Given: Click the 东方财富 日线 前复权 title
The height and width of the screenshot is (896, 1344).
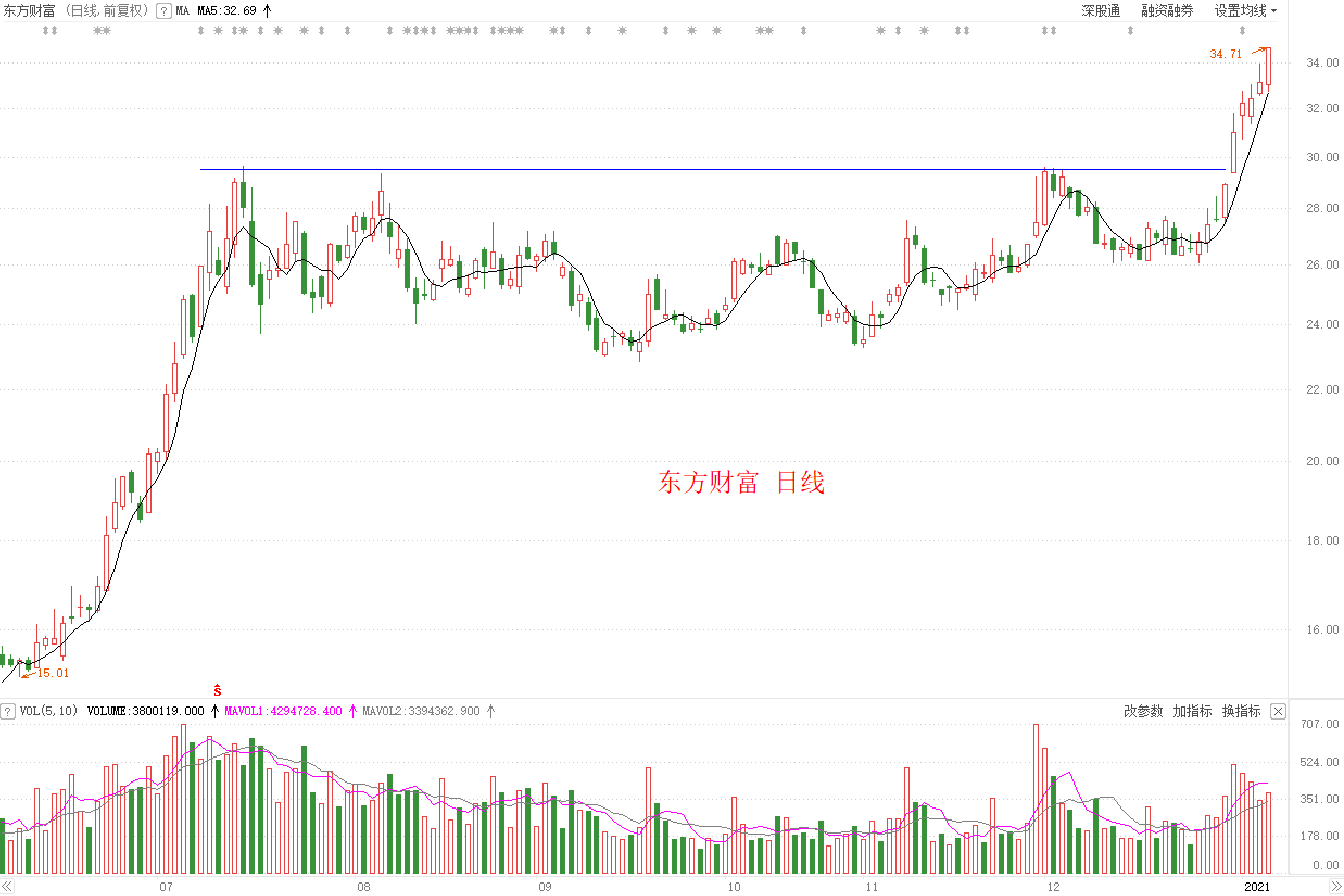Looking at the screenshot, I should click(x=77, y=11).
